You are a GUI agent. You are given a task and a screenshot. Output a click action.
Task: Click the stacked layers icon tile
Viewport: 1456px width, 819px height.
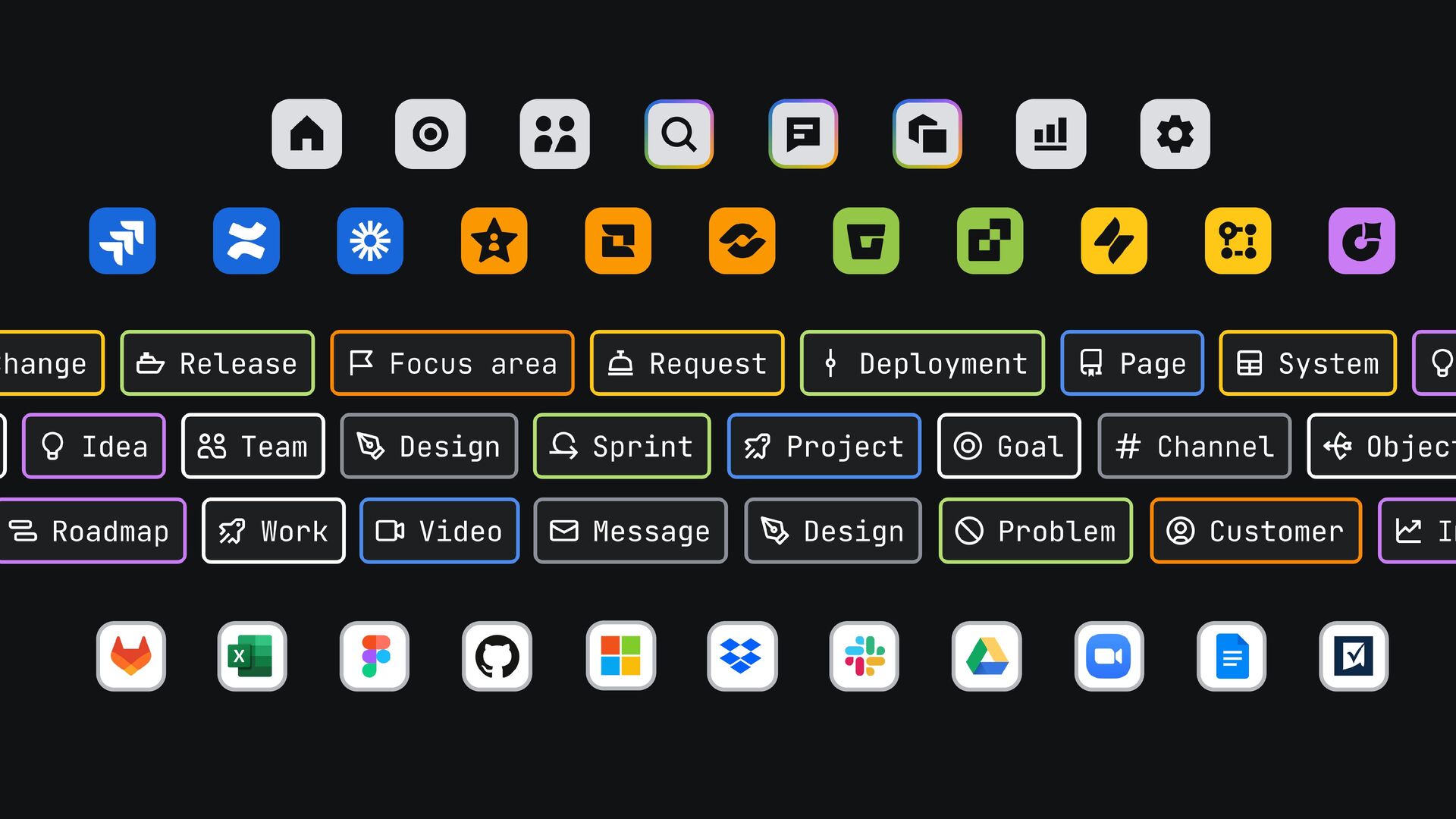point(927,134)
